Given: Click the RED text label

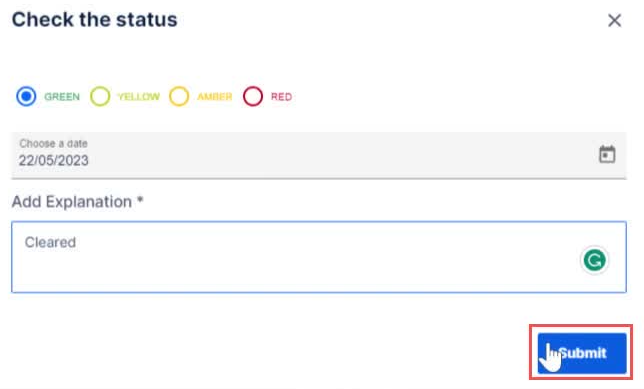Looking at the screenshot, I should 281,97.
